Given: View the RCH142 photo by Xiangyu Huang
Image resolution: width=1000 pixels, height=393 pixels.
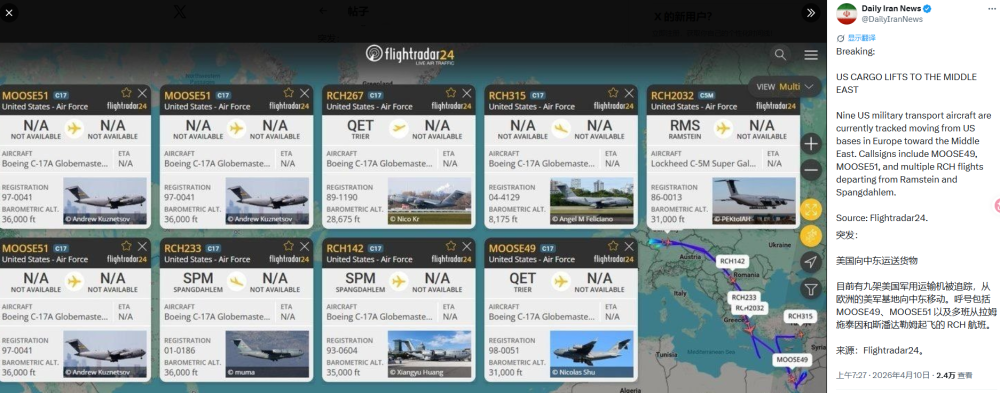Looking at the screenshot, I should point(429,353).
